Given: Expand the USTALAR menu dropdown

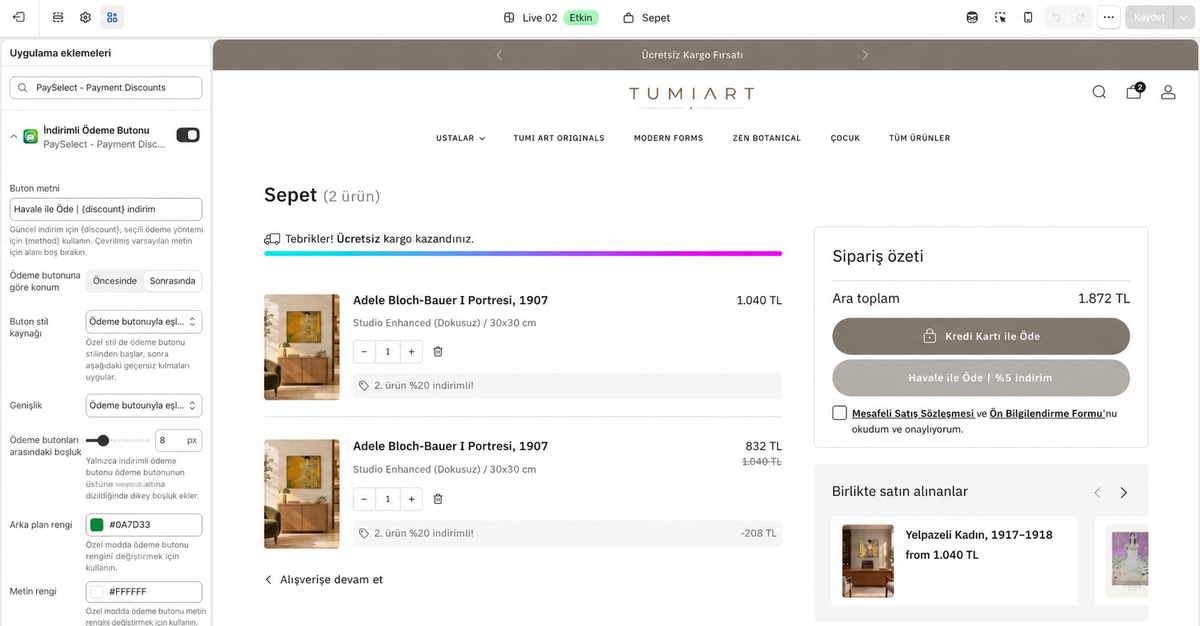Looking at the screenshot, I should click(461, 138).
